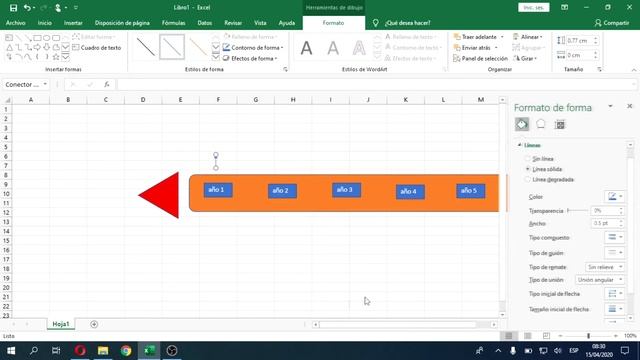The height and width of the screenshot is (360, 640).
Task: Open the Archivo tab
Action: 16,23
